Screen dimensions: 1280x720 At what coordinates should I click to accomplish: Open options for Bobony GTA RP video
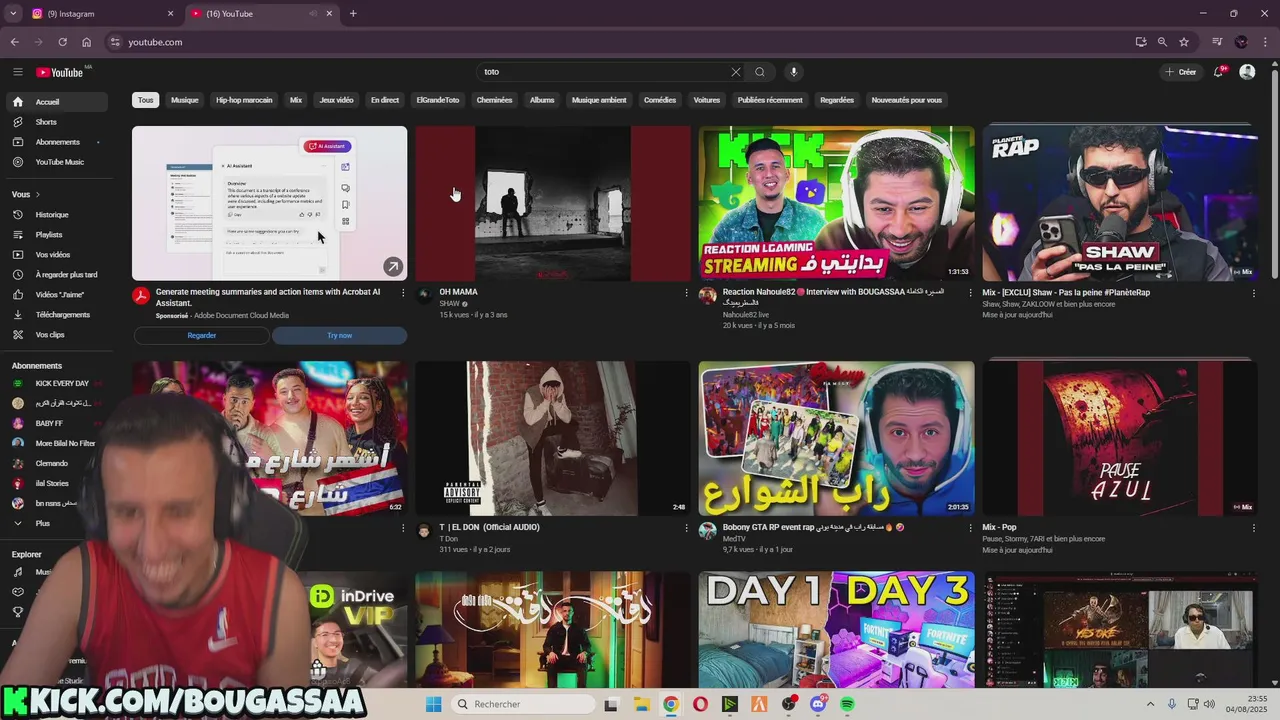click(x=970, y=528)
